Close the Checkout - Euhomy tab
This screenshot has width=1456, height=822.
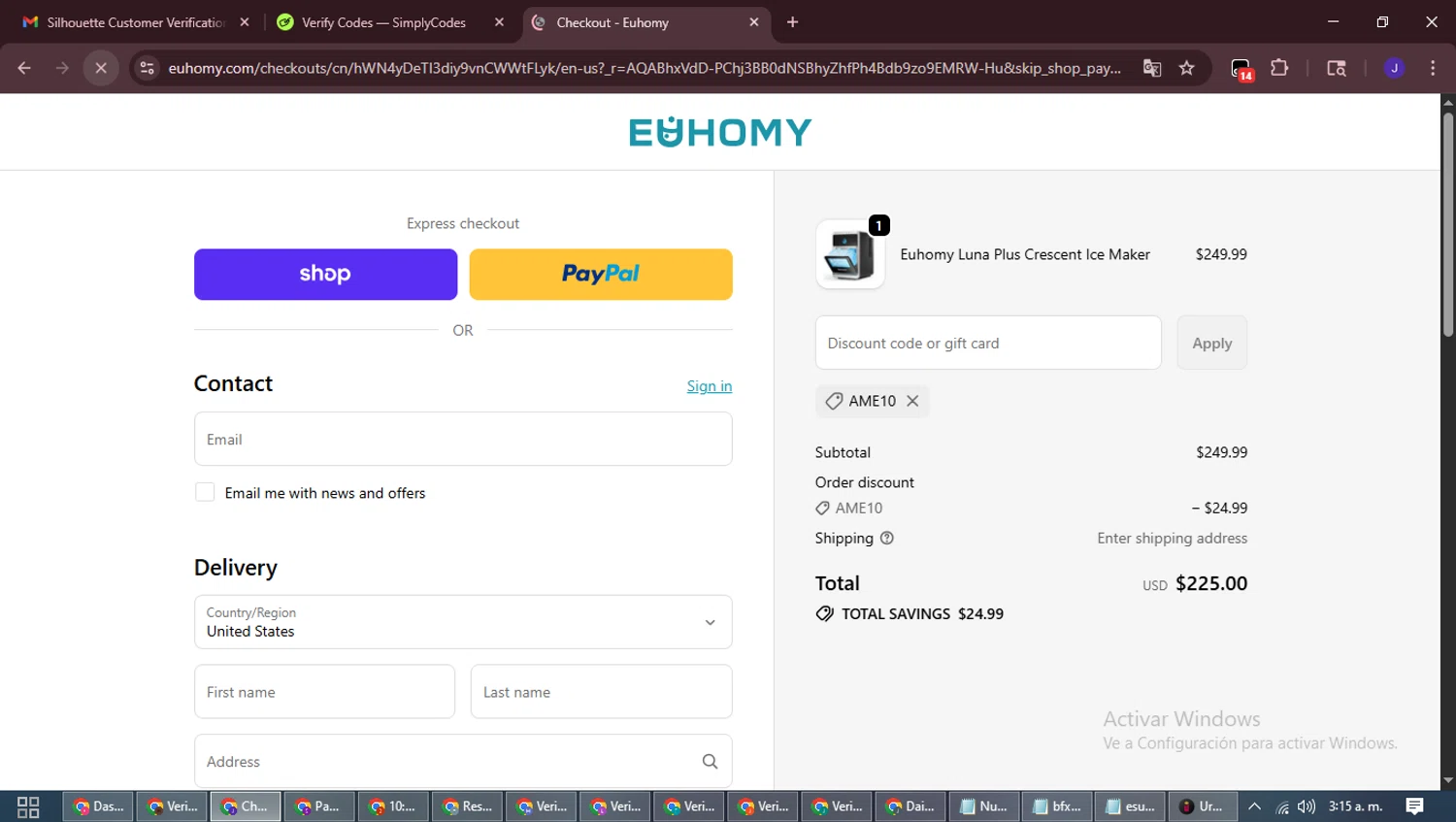(x=754, y=22)
